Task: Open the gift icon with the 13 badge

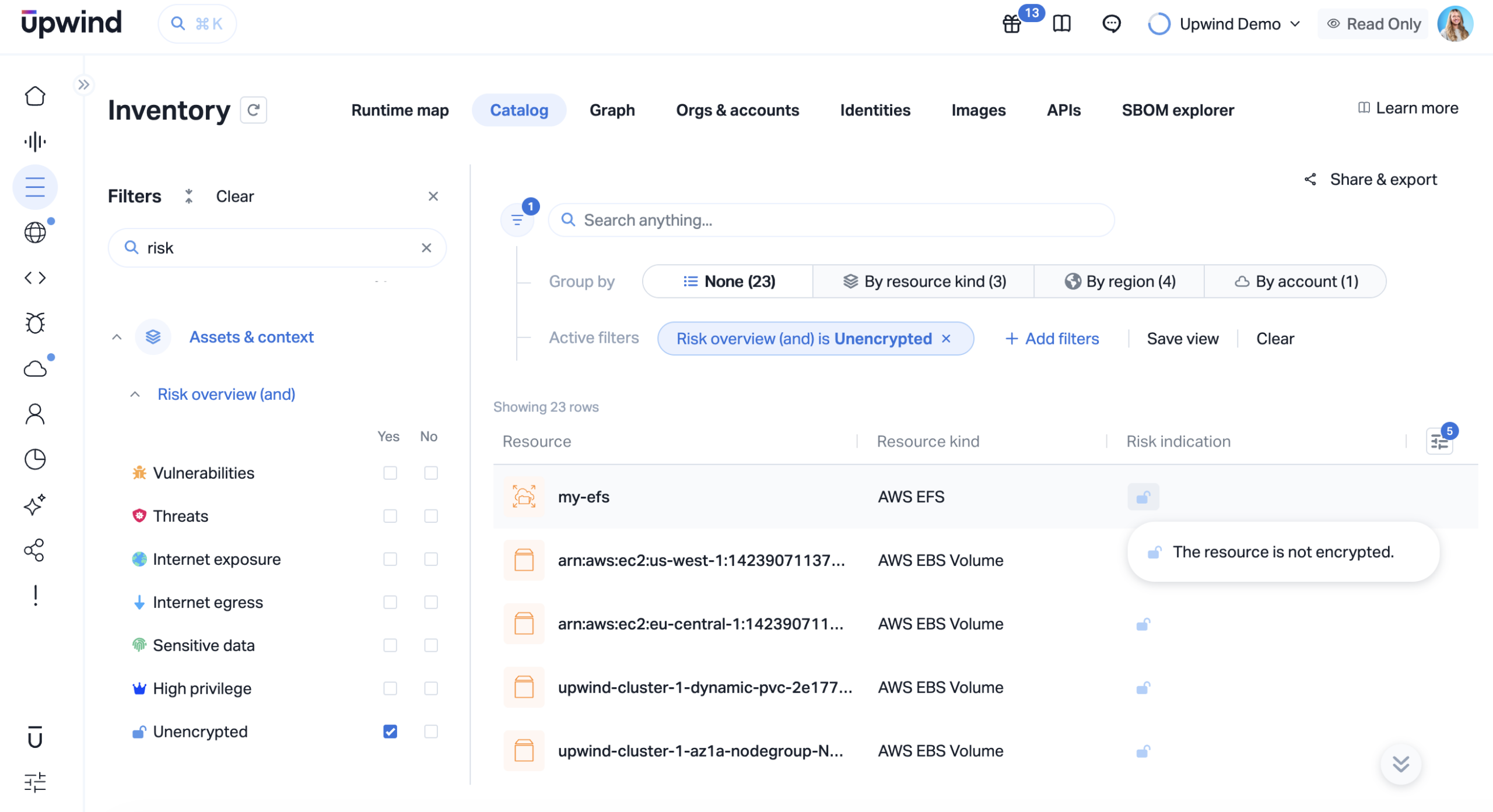Action: (x=1012, y=24)
